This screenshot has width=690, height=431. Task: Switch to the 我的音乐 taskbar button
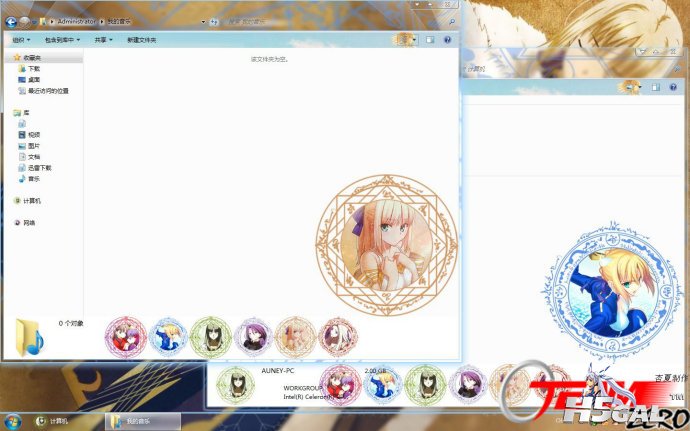coord(143,421)
